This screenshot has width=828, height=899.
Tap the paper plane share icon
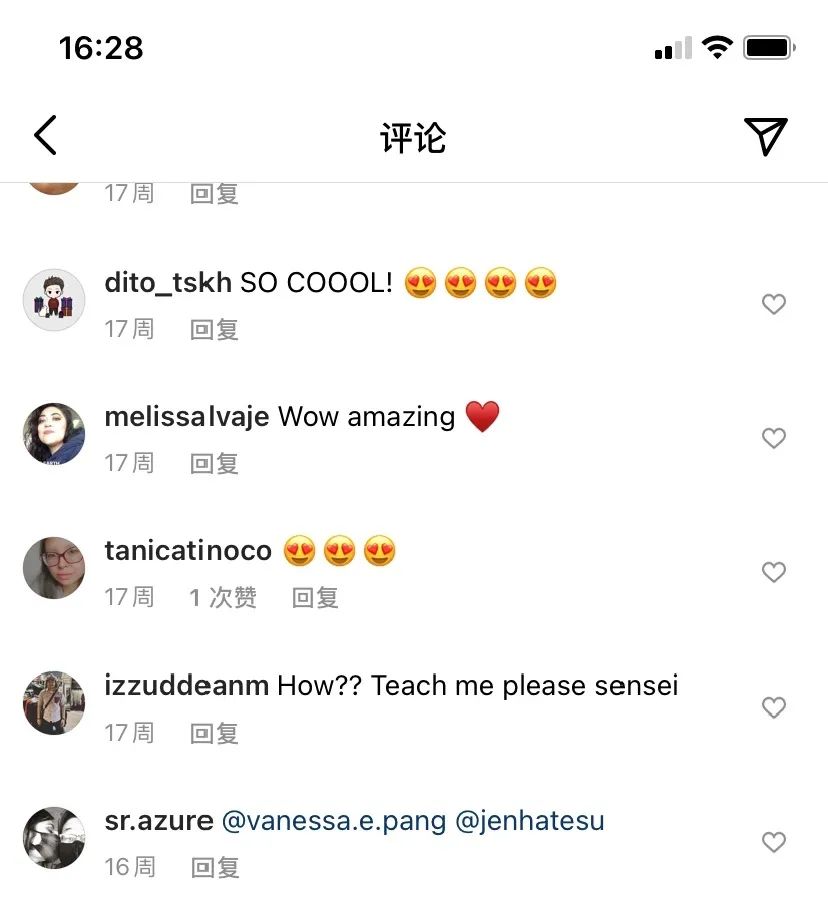pos(765,136)
